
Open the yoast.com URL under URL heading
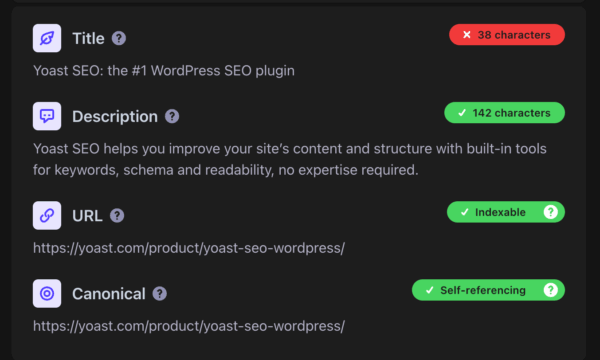click(189, 248)
